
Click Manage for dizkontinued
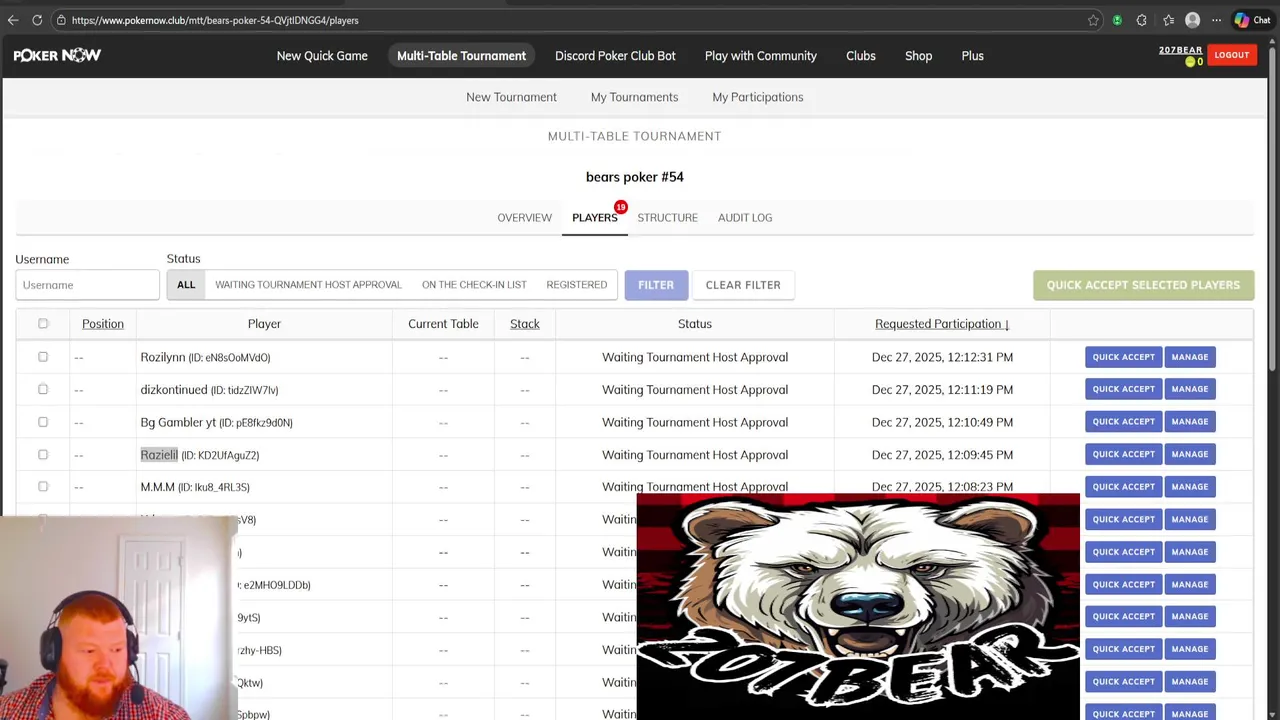pyautogui.click(x=1190, y=389)
